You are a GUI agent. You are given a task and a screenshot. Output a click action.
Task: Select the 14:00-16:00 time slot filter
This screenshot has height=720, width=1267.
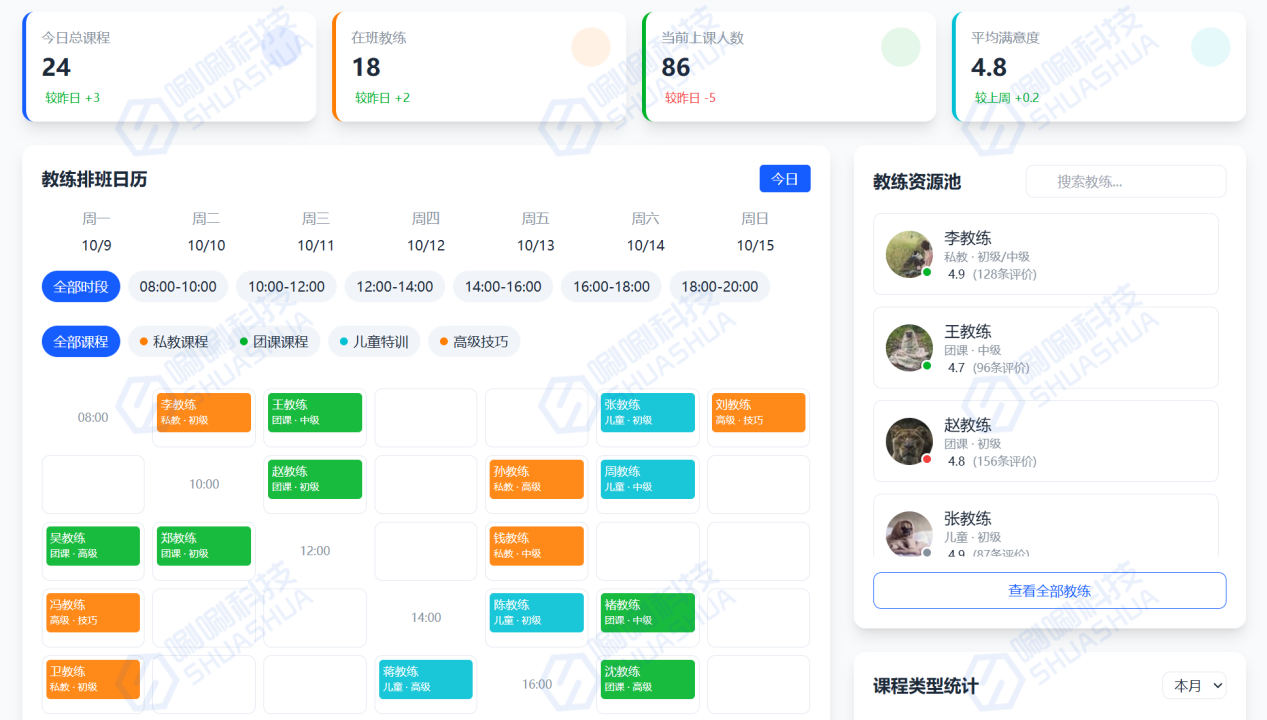click(503, 287)
